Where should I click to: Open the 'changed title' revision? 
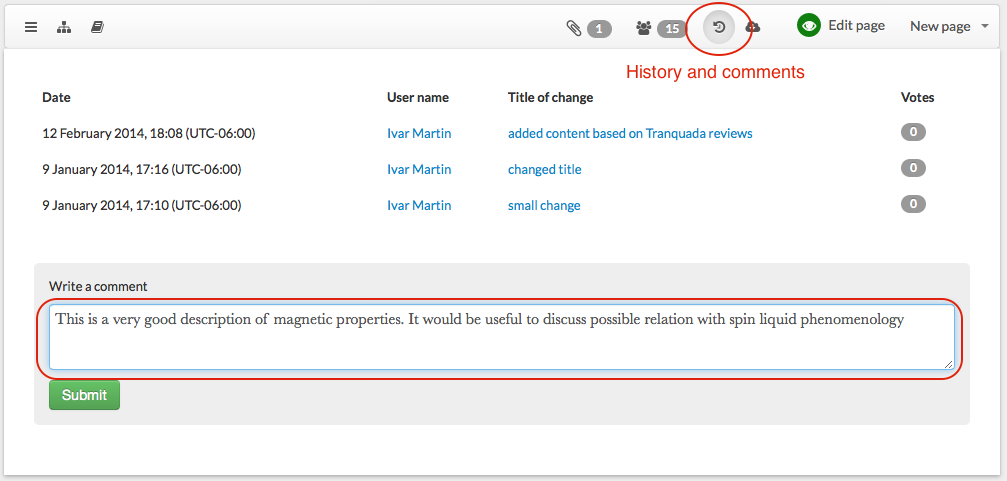pos(545,170)
